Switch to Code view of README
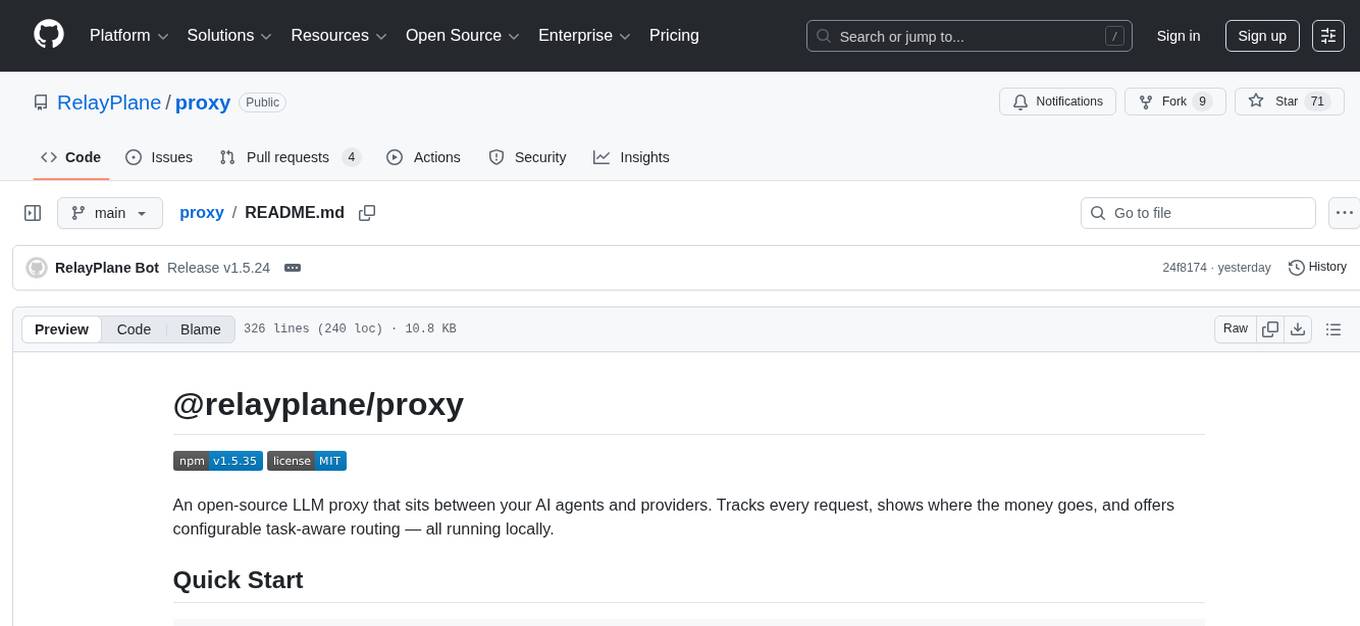 pyautogui.click(x=133, y=329)
